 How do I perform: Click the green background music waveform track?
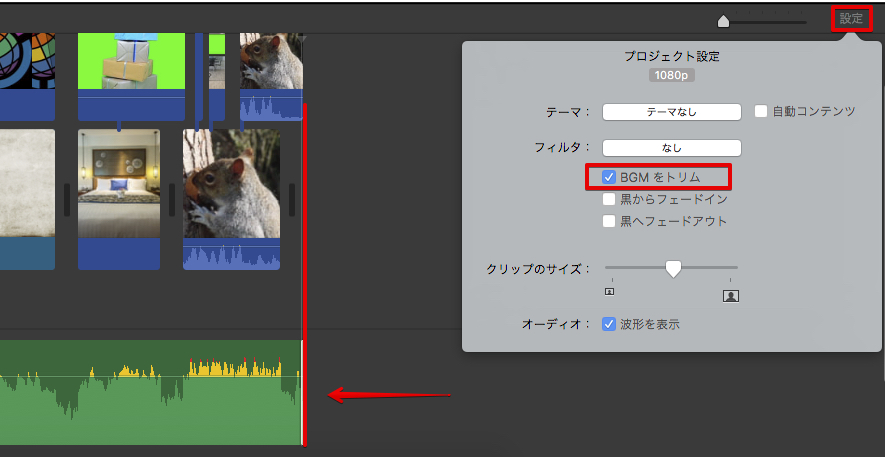150,392
